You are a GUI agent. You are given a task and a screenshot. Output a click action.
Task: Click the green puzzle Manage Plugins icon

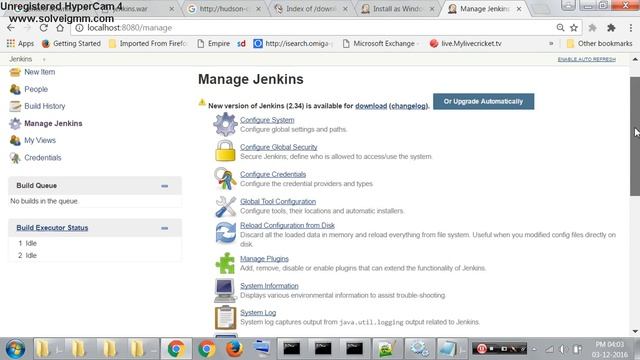tap(225, 263)
